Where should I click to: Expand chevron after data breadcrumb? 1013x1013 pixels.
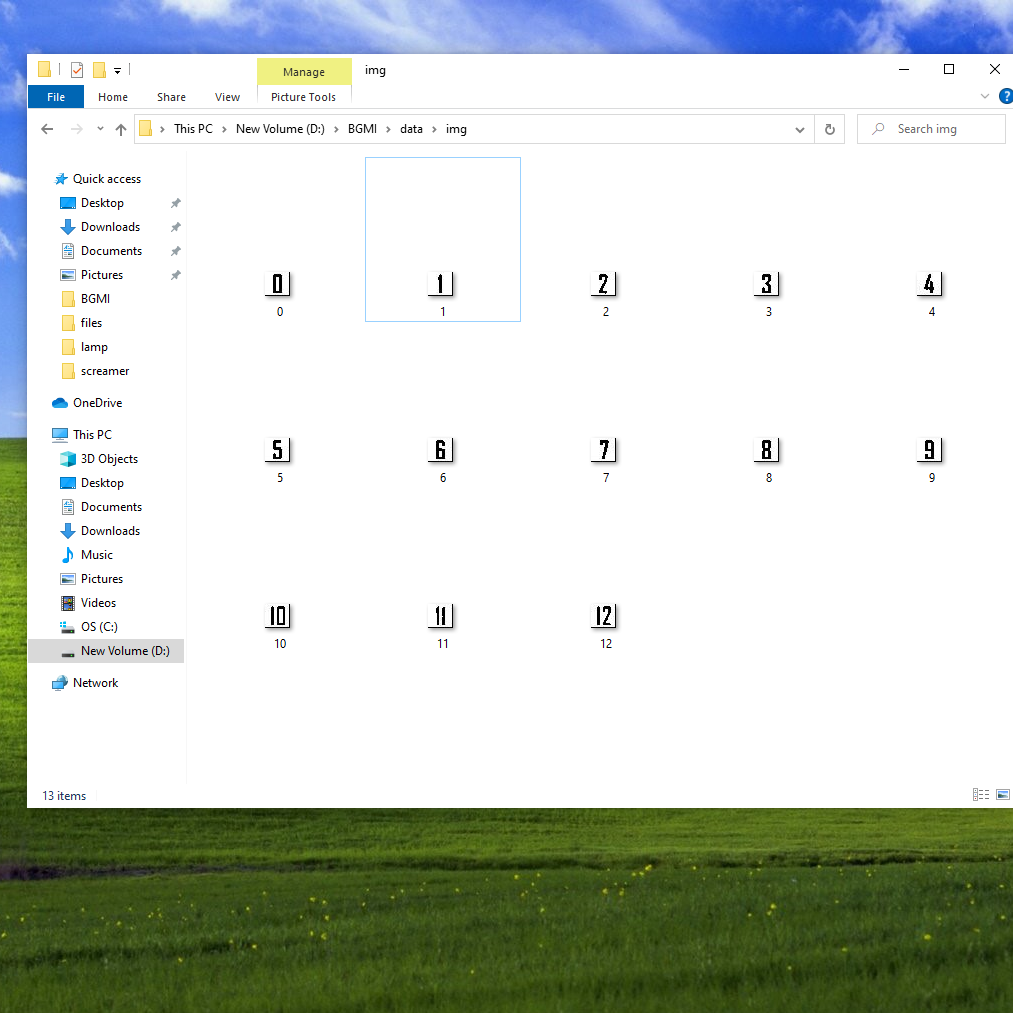click(x=434, y=129)
